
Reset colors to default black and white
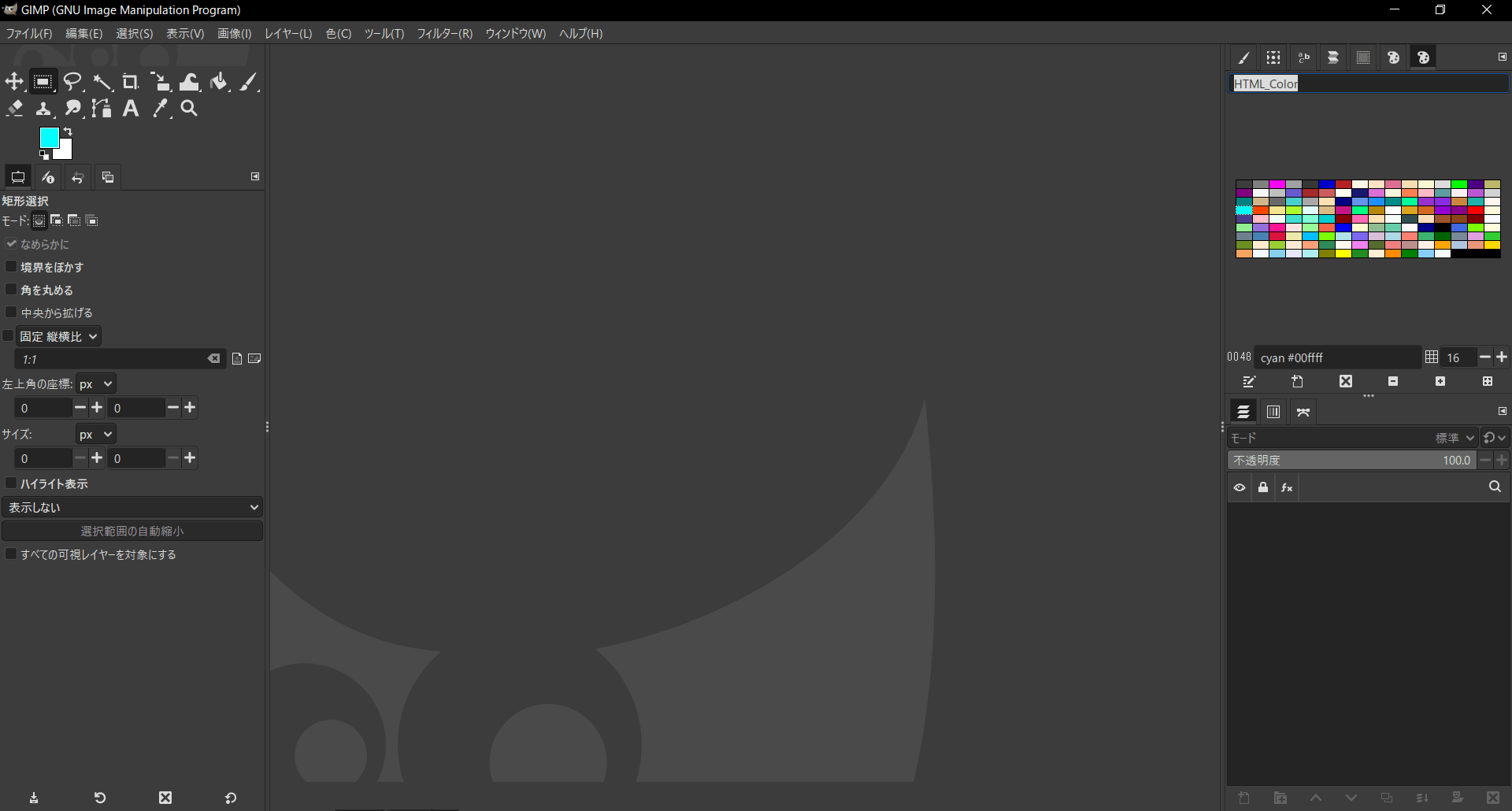coord(44,155)
